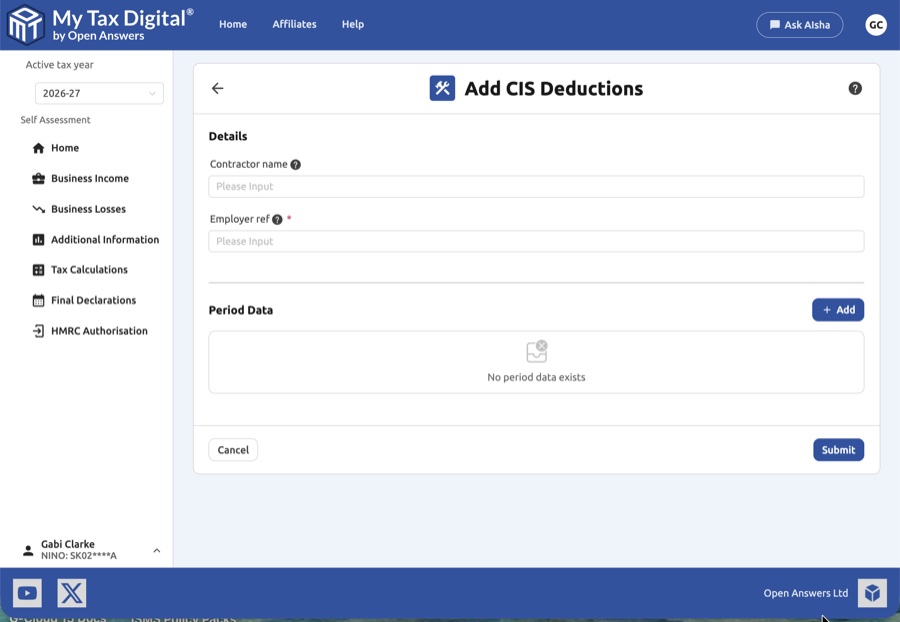Viewport: 900px width, 622px height.
Task: Click the Contractor name help tooltip icon
Action: coord(296,165)
